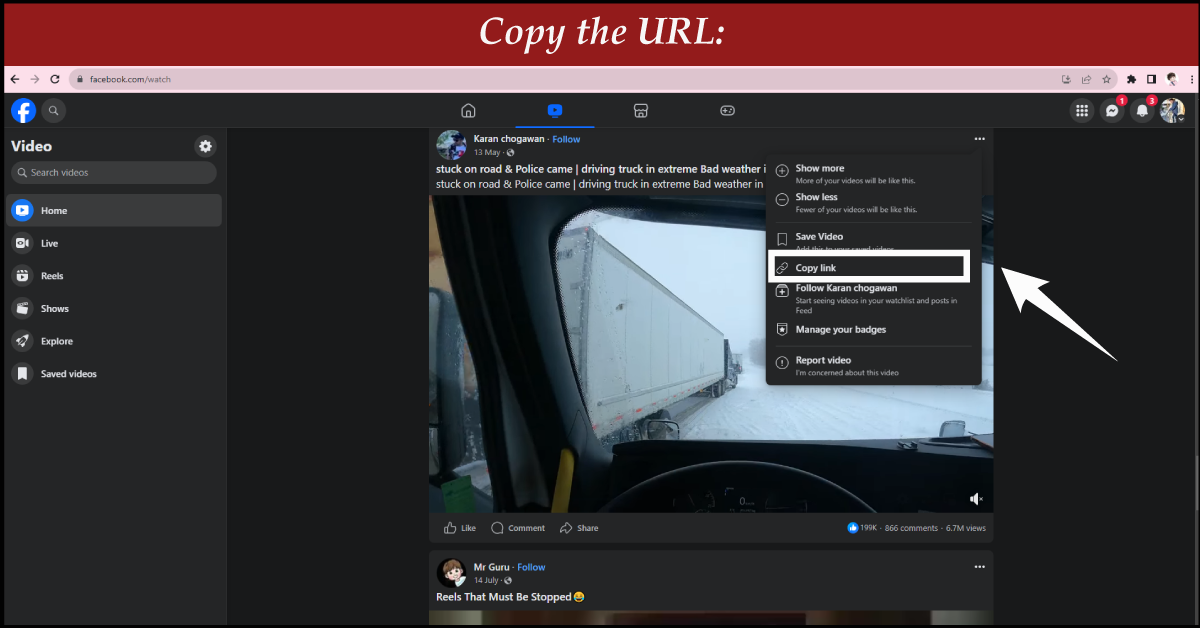Open the Facebook Messenger icon
This screenshot has width=1200, height=628.
1112,111
